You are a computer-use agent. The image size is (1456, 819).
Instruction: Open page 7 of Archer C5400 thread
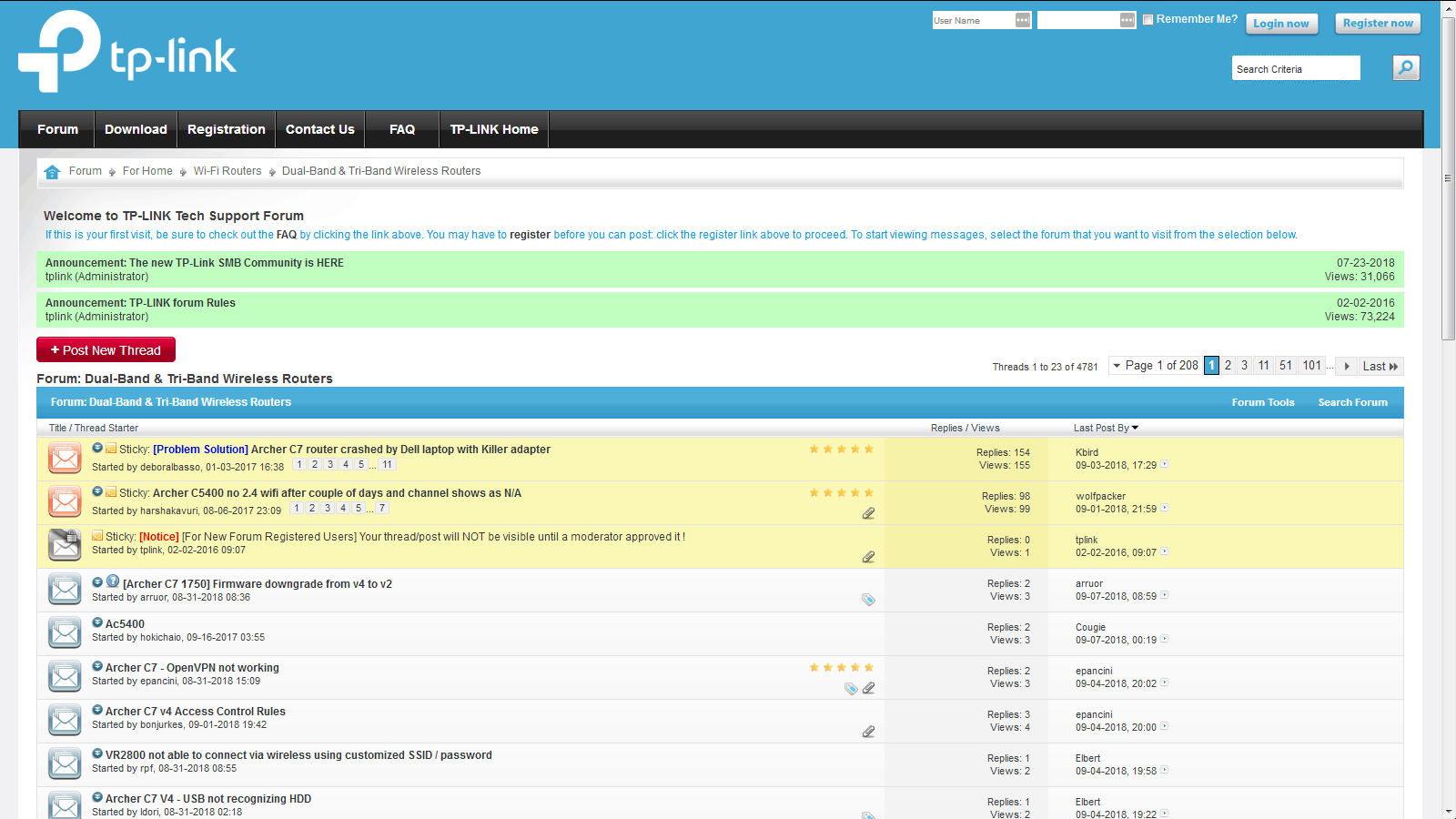[382, 508]
